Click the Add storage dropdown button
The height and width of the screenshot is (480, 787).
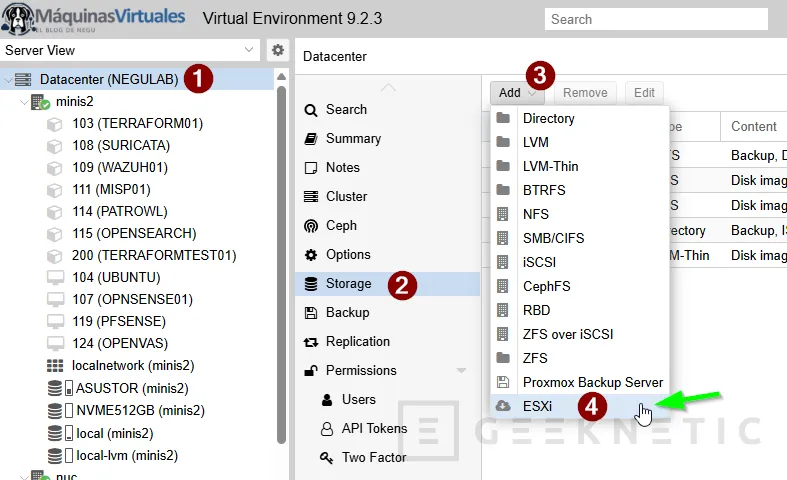coord(518,93)
